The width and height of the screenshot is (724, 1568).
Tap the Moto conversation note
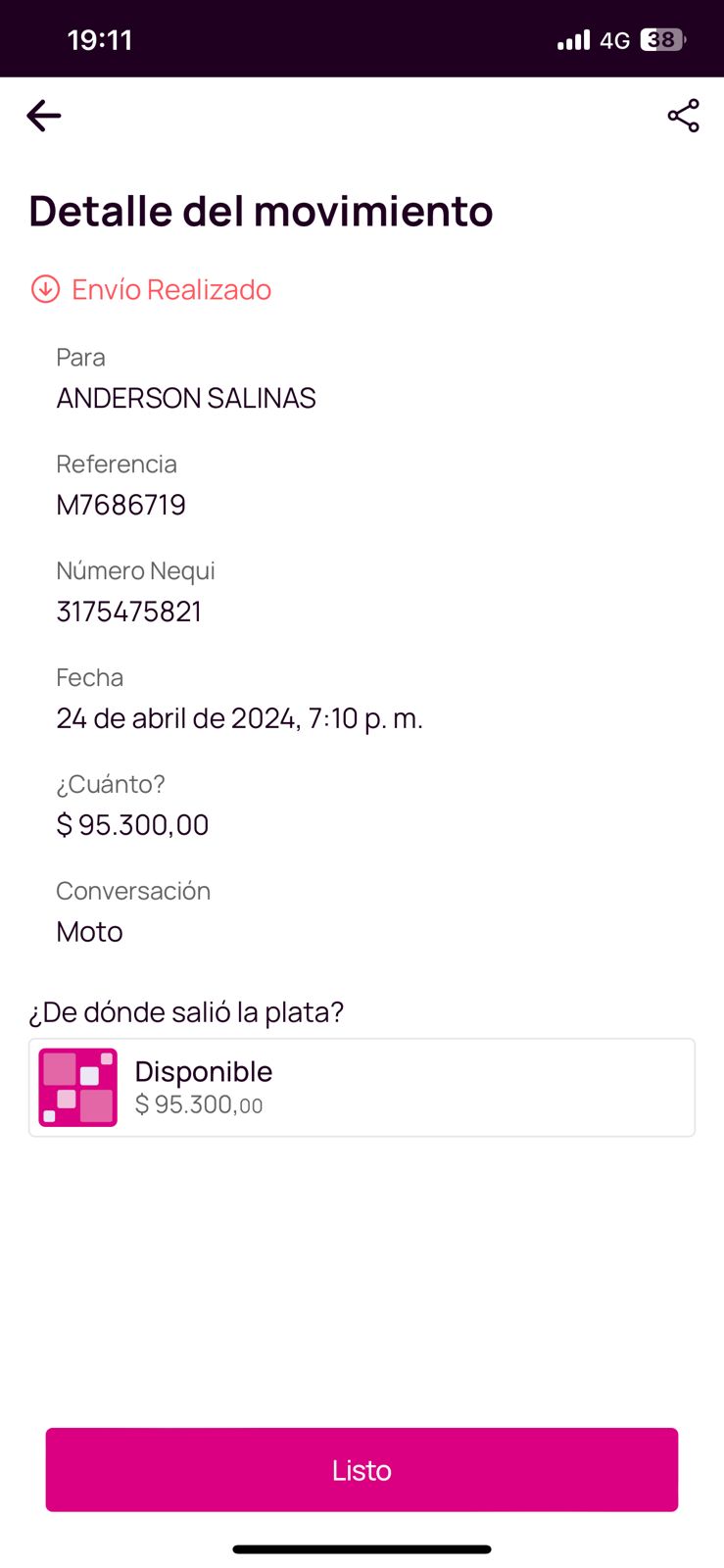[x=90, y=932]
